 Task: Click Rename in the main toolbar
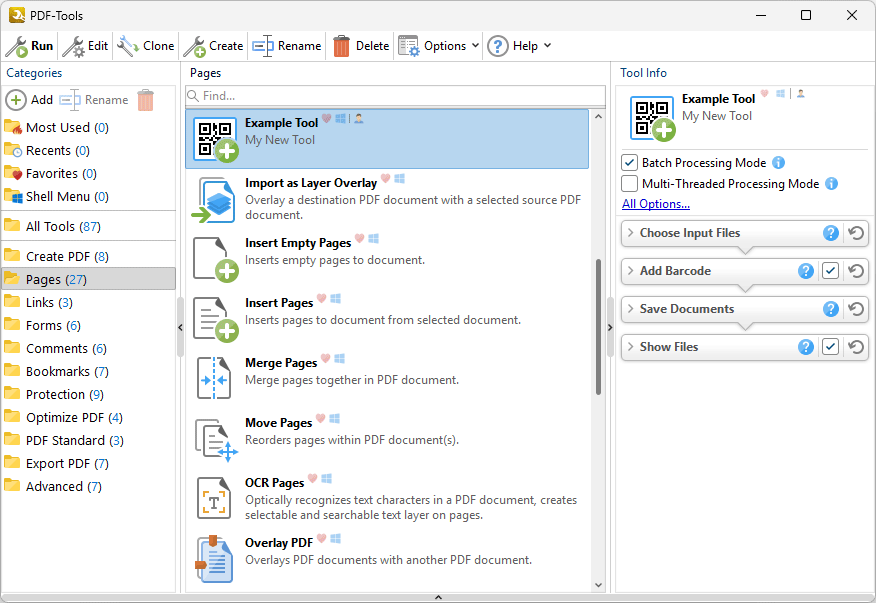coord(287,46)
